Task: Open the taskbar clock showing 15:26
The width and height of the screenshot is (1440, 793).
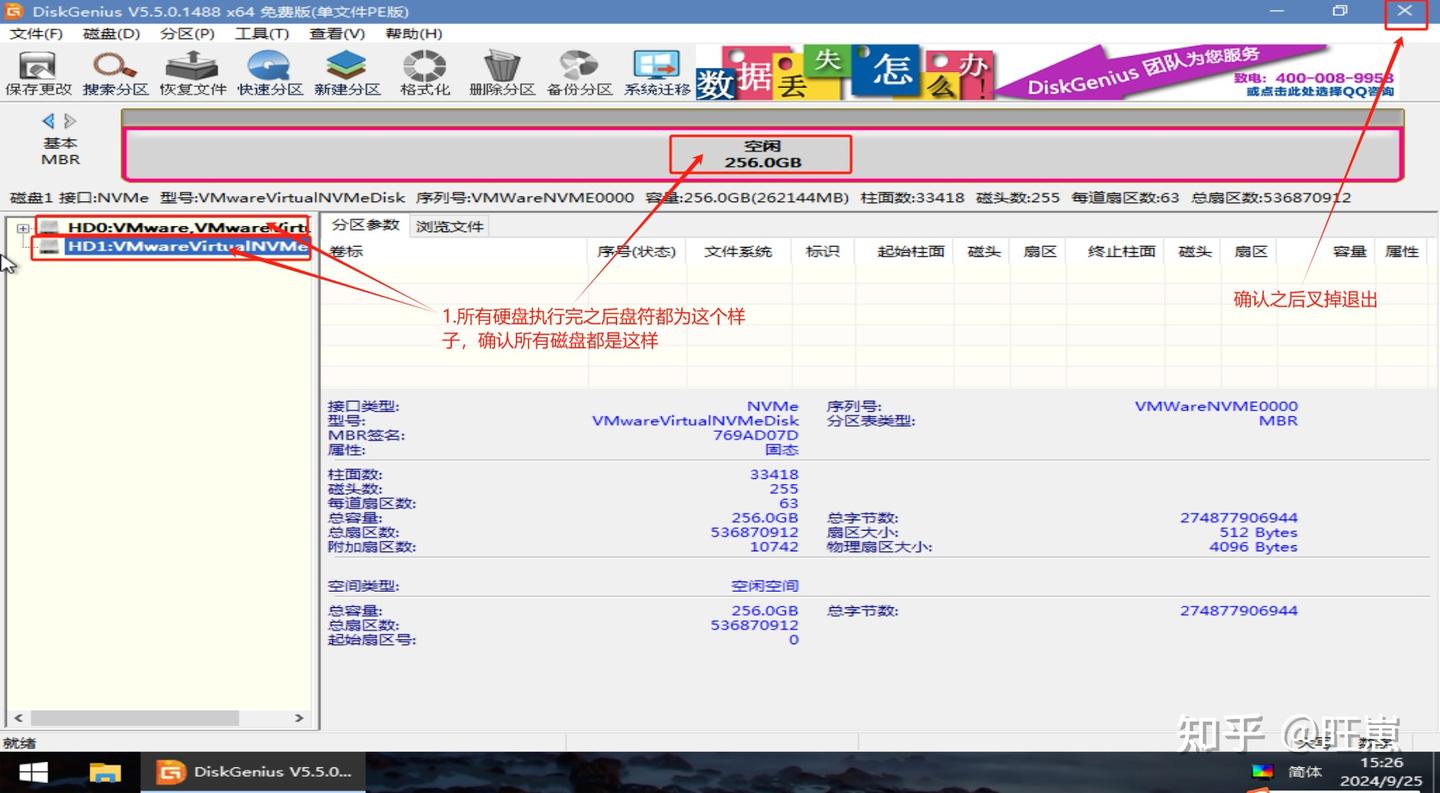Action: tap(1382, 770)
